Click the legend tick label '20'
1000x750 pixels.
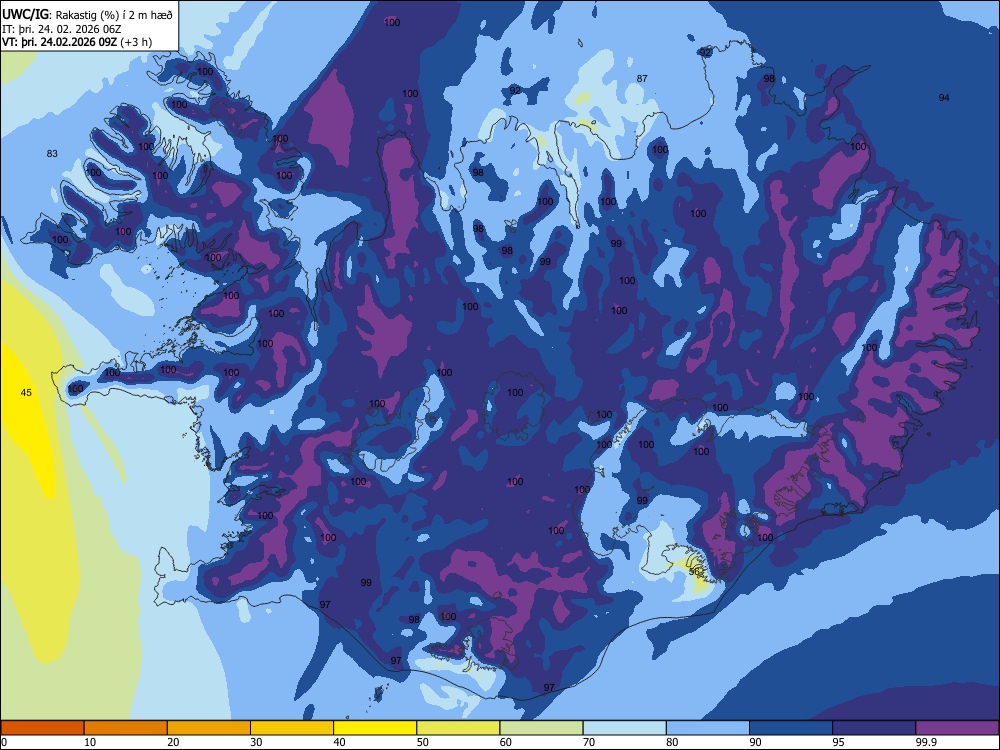coord(173,742)
